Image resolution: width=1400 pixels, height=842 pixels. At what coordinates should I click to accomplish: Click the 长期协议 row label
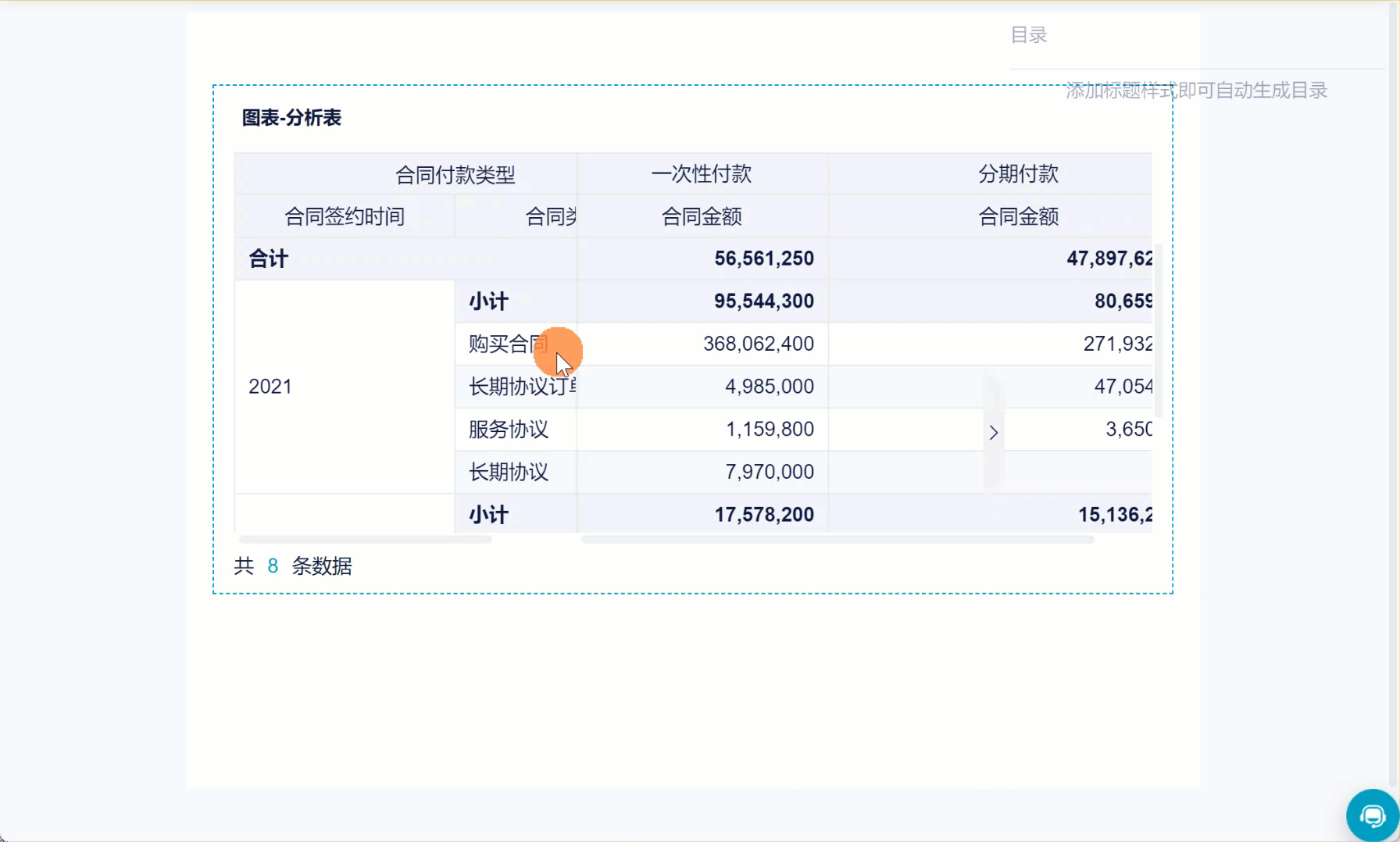pos(509,472)
